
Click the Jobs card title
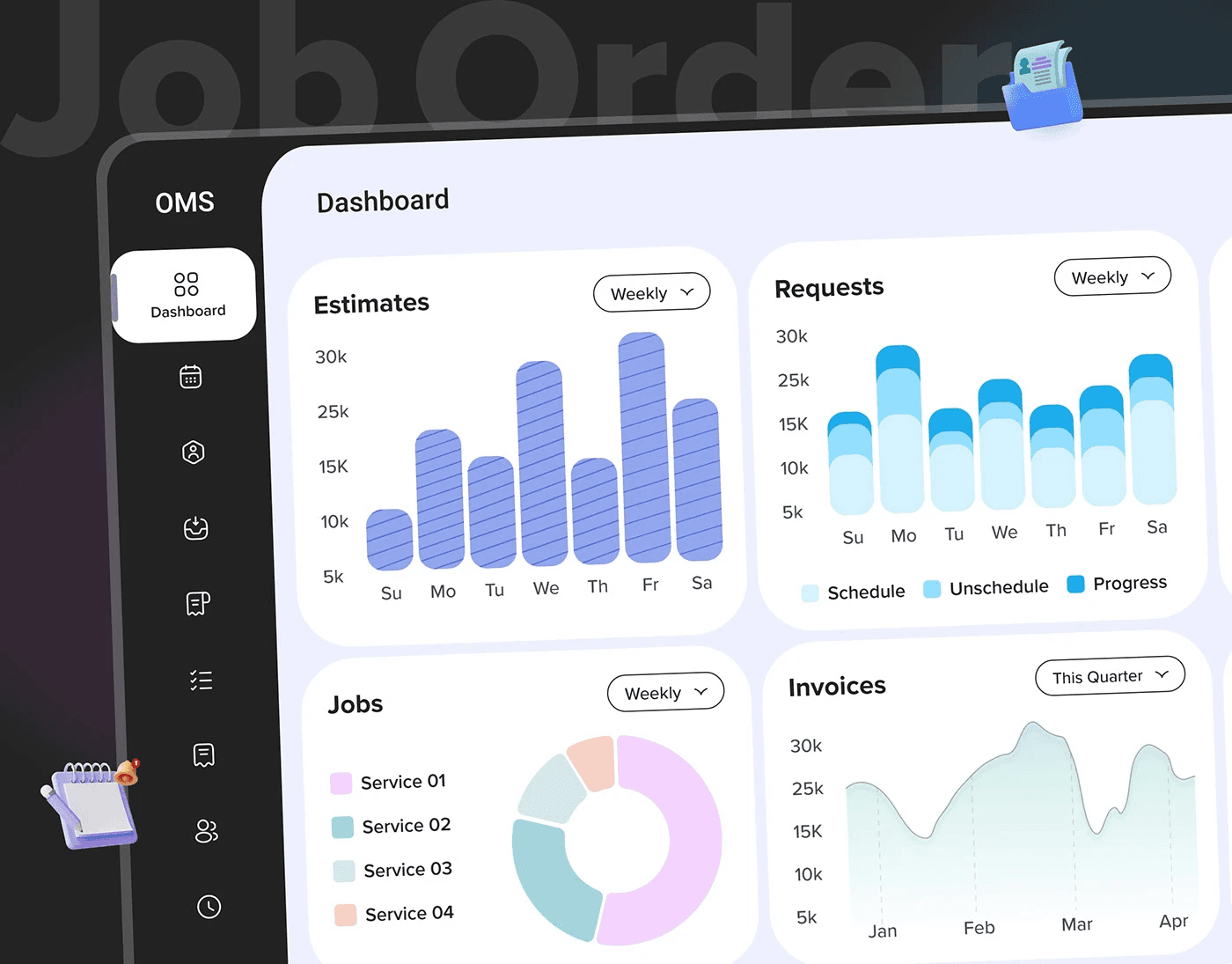[356, 704]
